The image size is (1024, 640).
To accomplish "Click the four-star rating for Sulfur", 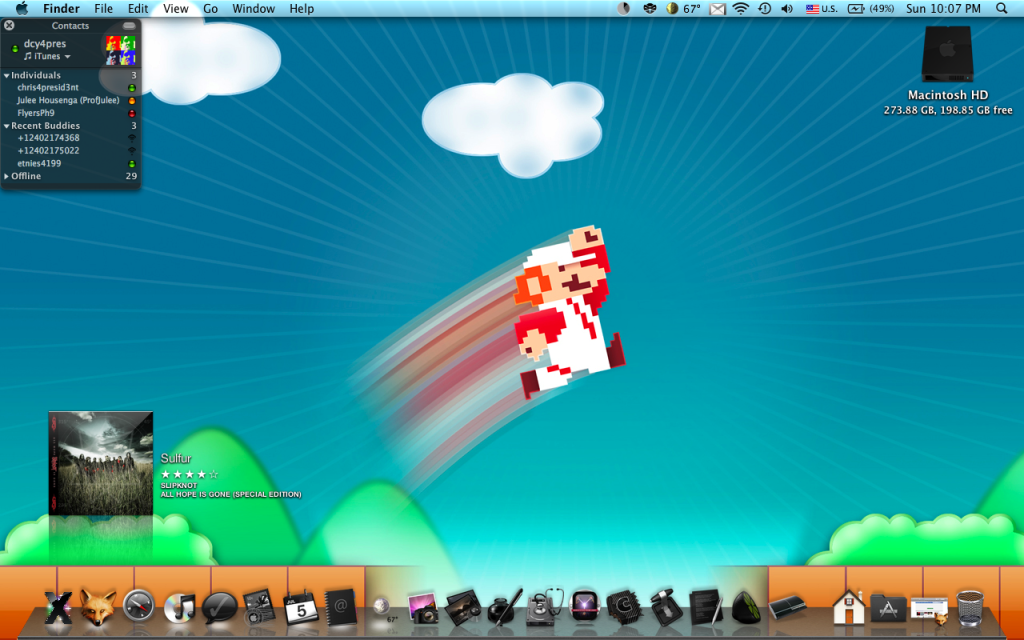I will point(189,474).
